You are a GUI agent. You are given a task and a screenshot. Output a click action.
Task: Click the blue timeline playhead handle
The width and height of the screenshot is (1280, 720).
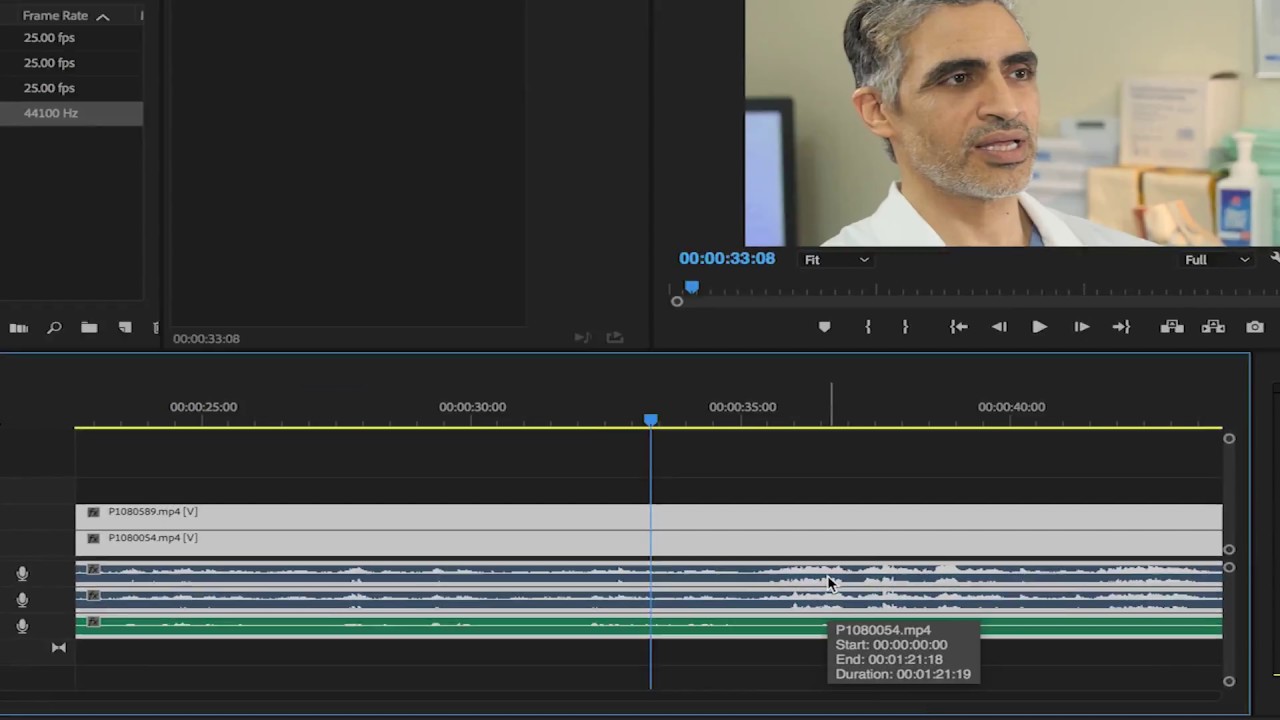click(x=651, y=420)
